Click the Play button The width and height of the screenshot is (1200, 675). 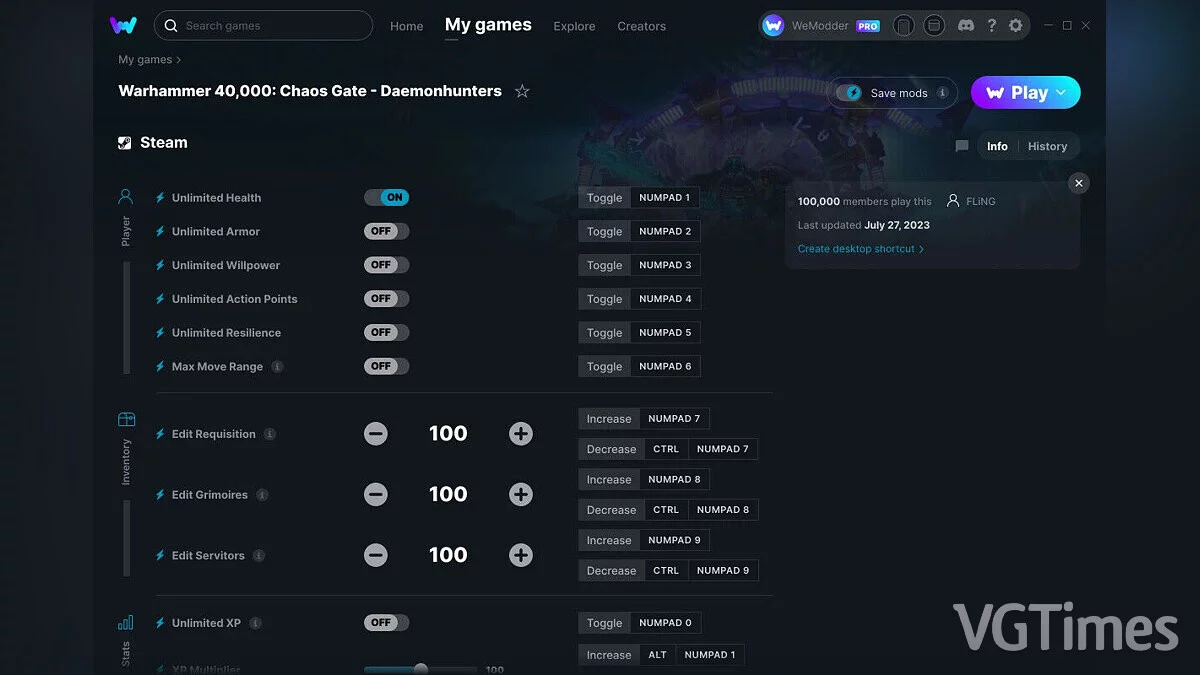click(1026, 92)
